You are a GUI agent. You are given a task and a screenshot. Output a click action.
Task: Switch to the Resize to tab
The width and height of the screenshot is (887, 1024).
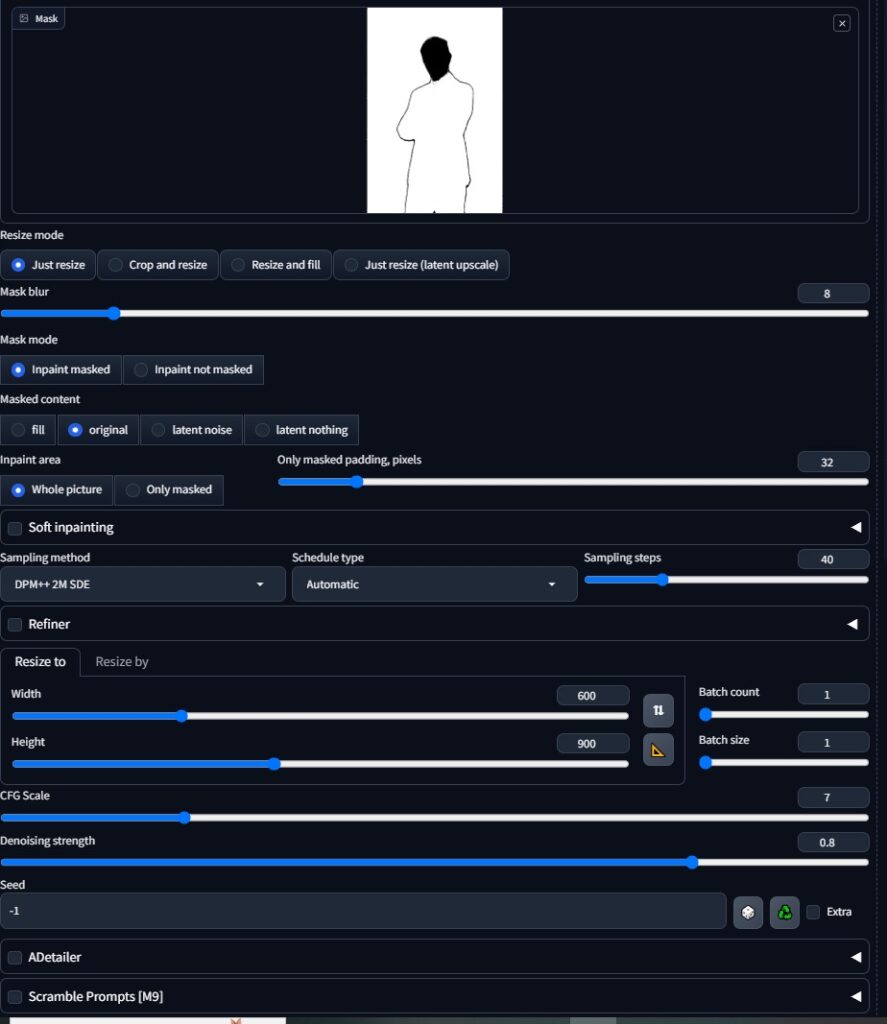pos(40,662)
